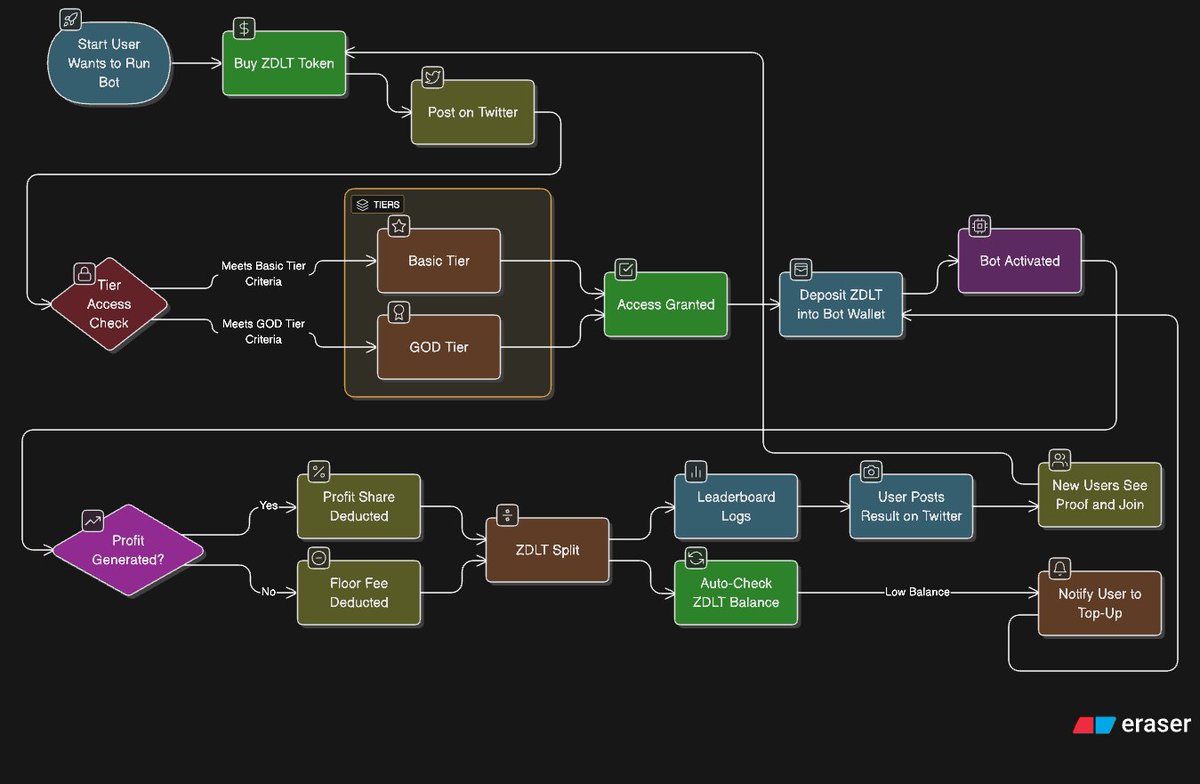Image resolution: width=1200 pixels, height=784 pixels.
Task: Select the Tier Access Check diamond
Action: point(107,303)
